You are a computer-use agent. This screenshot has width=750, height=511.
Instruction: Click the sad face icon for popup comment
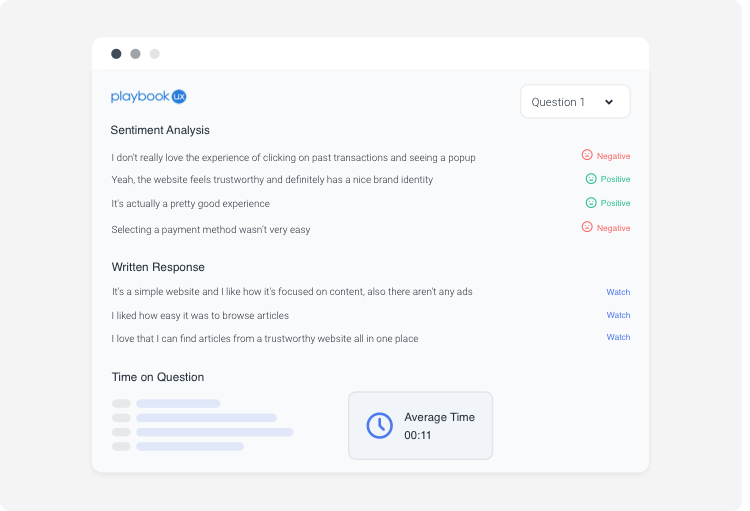pyautogui.click(x=587, y=155)
